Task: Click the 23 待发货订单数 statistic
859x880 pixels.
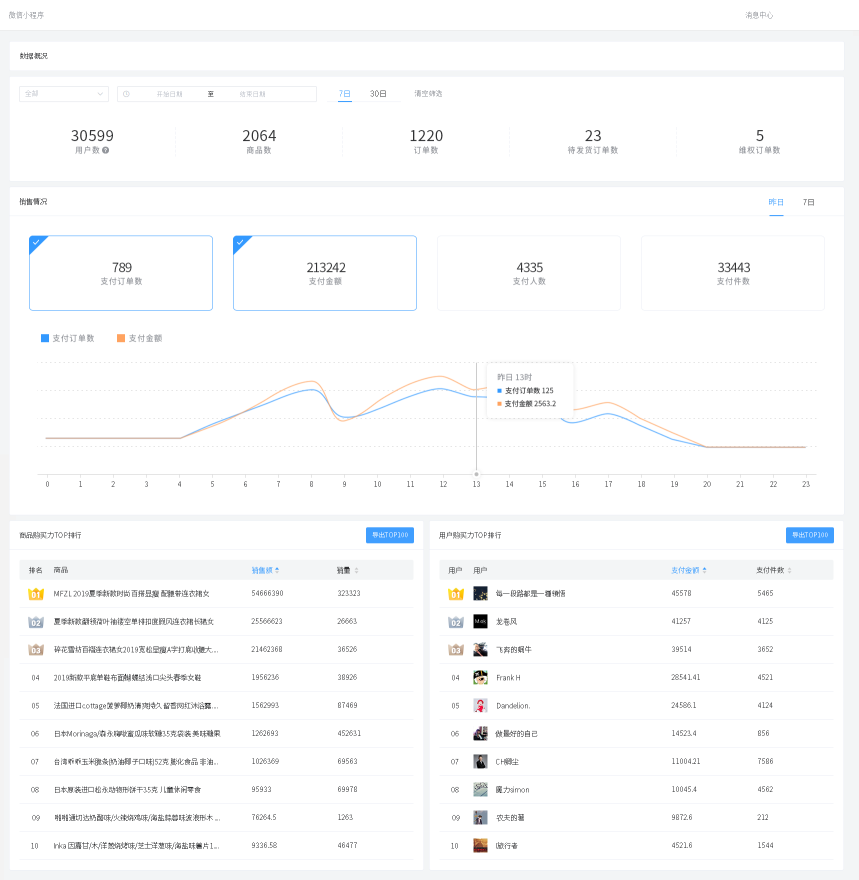Action: coord(592,141)
